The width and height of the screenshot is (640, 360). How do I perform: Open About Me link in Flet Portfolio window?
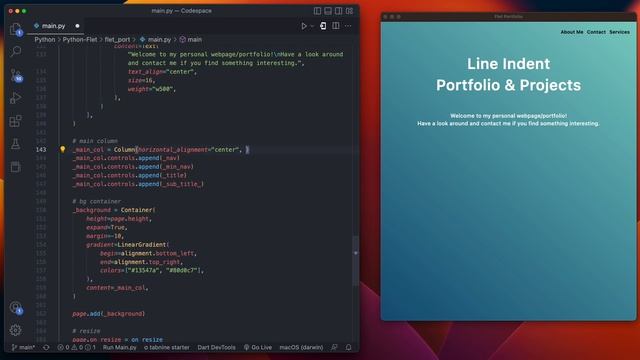pyautogui.click(x=571, y=32)
